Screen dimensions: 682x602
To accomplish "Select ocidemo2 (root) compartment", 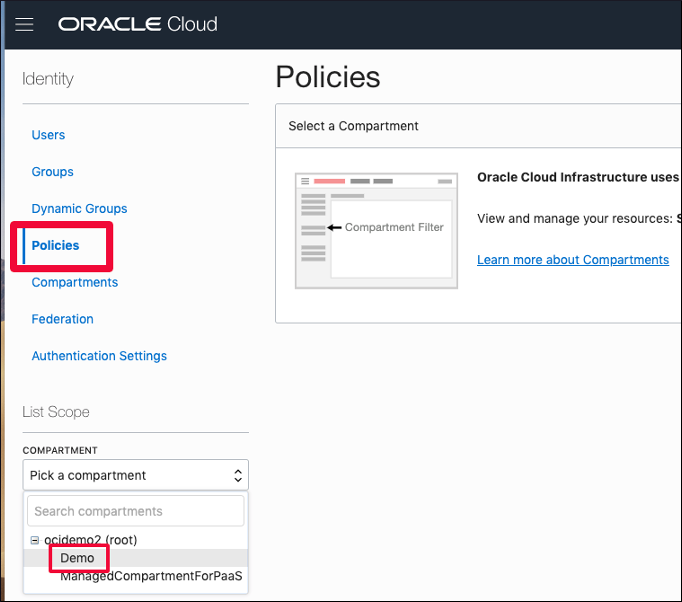I will coord(90,540).
